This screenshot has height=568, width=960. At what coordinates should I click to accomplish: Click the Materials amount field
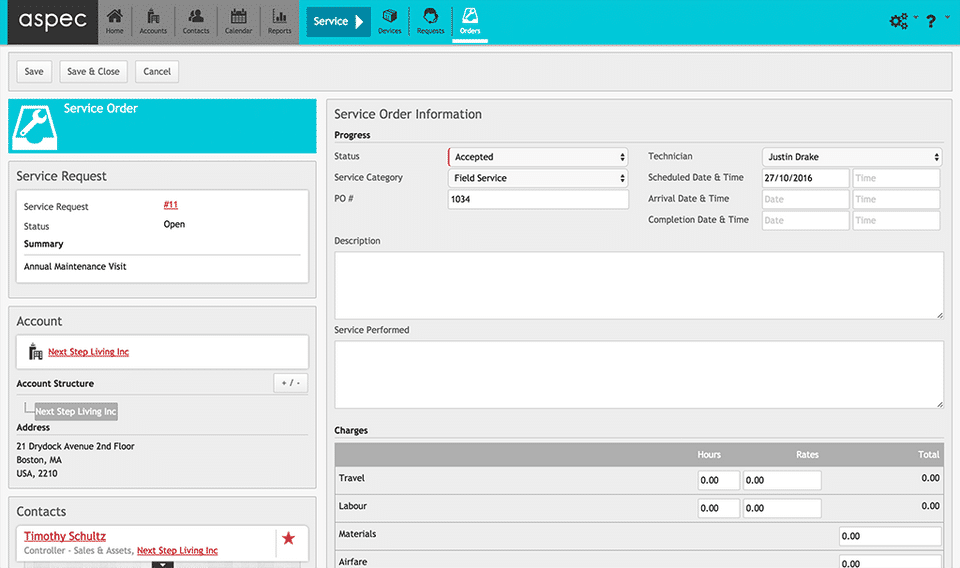click(890, 536)
